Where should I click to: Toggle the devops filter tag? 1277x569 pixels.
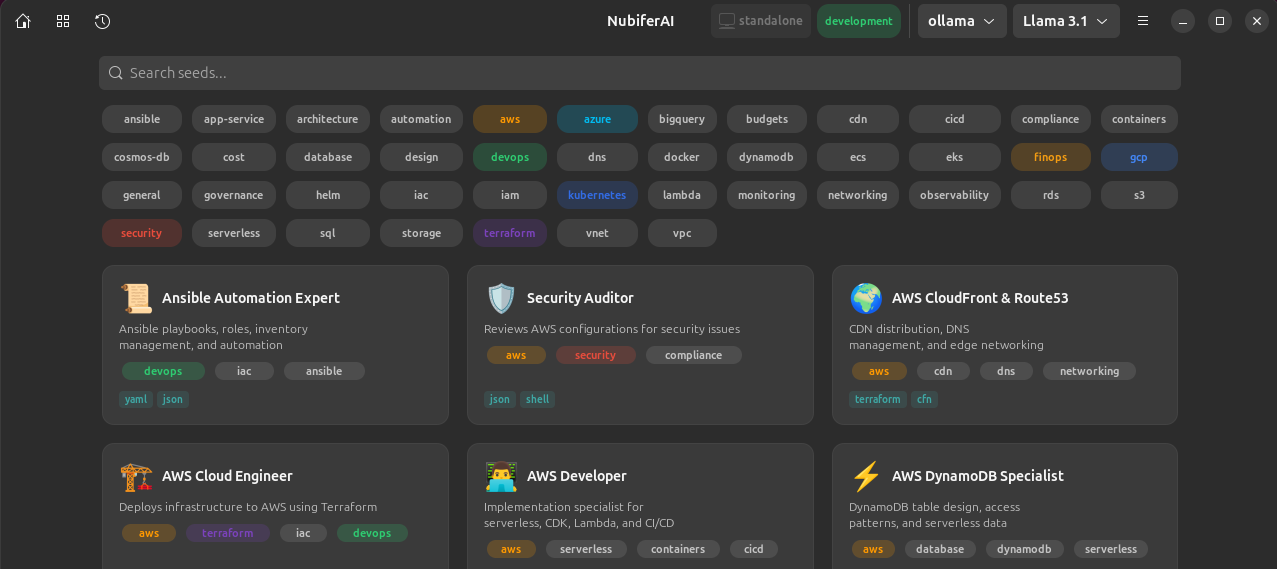[x=510, y=157]
